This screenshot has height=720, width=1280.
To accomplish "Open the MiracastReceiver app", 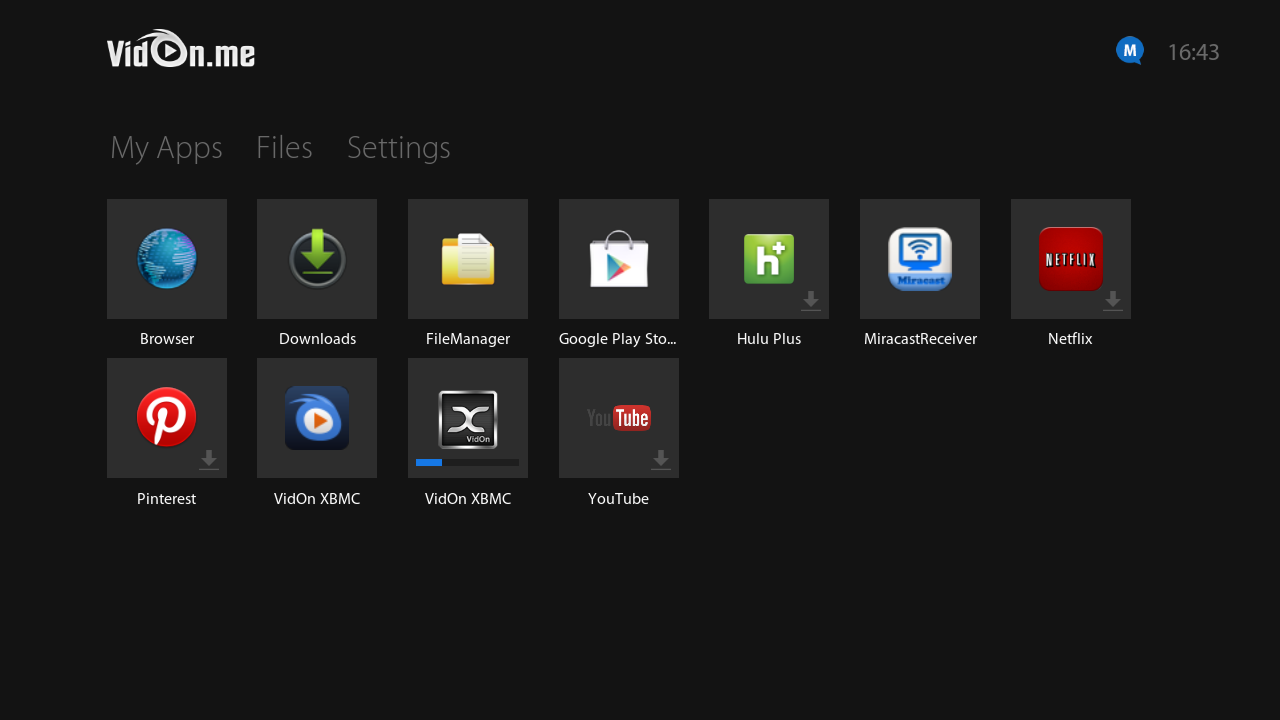I will click(920, 259).
